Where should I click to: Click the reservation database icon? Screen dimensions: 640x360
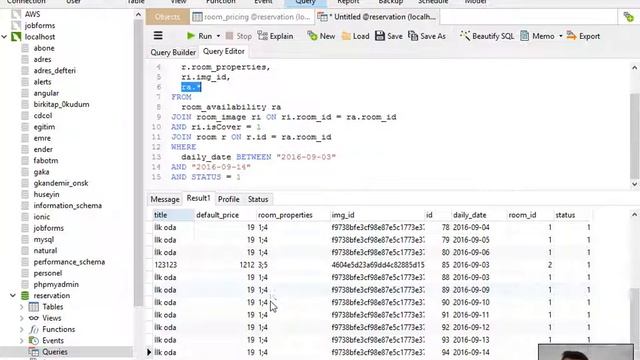[x=25, y=296]
